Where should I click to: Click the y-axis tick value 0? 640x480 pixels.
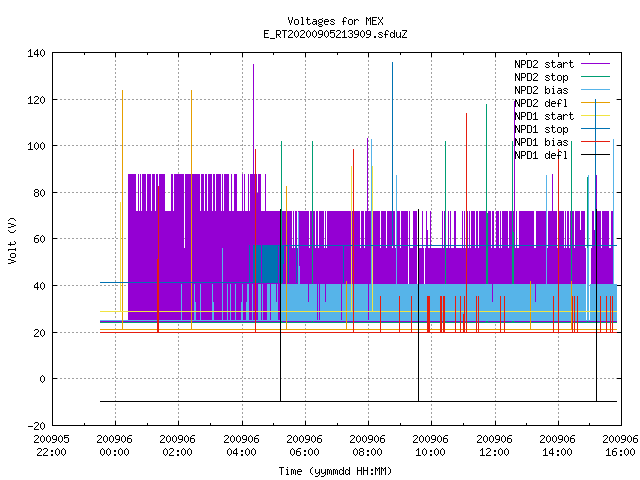coord(42,379)
